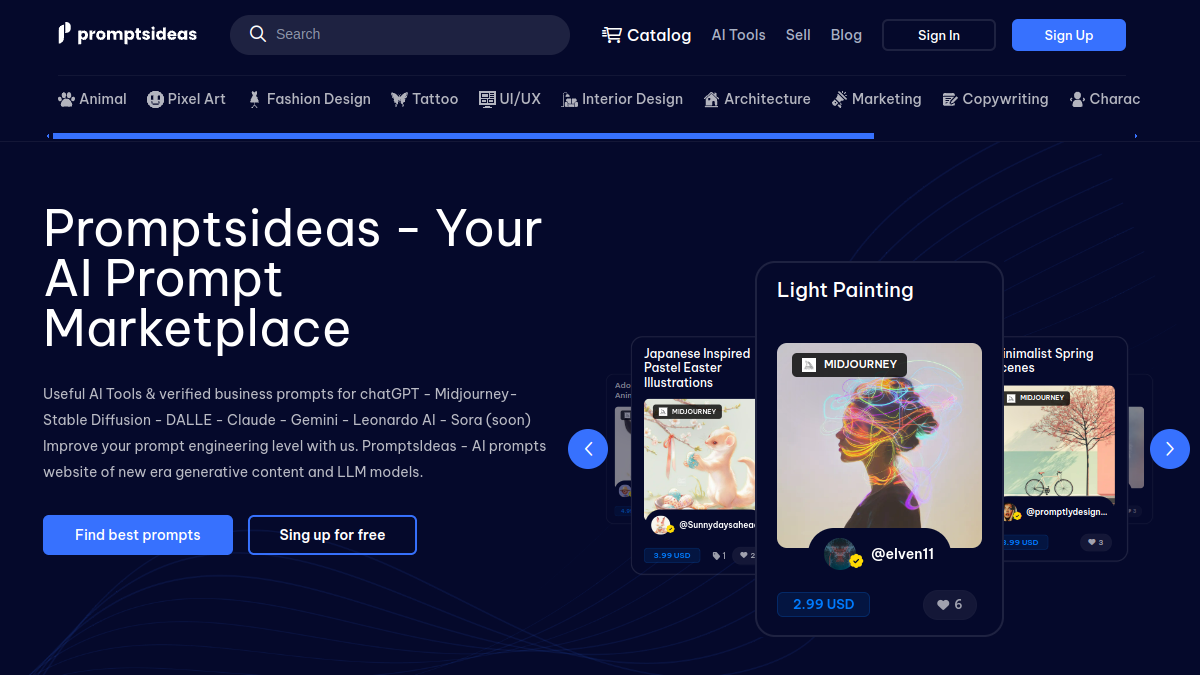1200x675 pixels.
Task: Like Light Painting via the heart with 6
Action: (949, 604)
